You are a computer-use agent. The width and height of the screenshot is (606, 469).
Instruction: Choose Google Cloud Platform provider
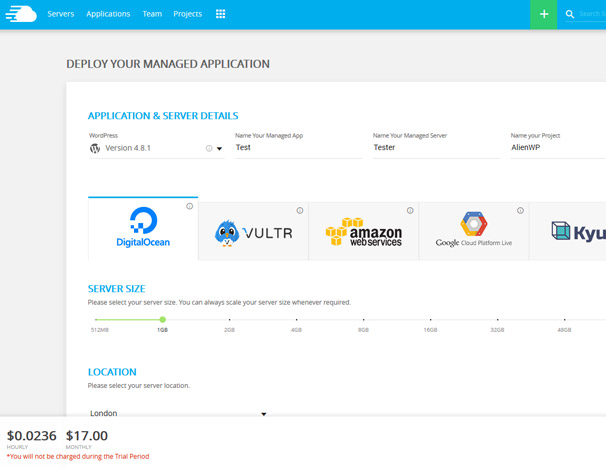tap(474, 231)
